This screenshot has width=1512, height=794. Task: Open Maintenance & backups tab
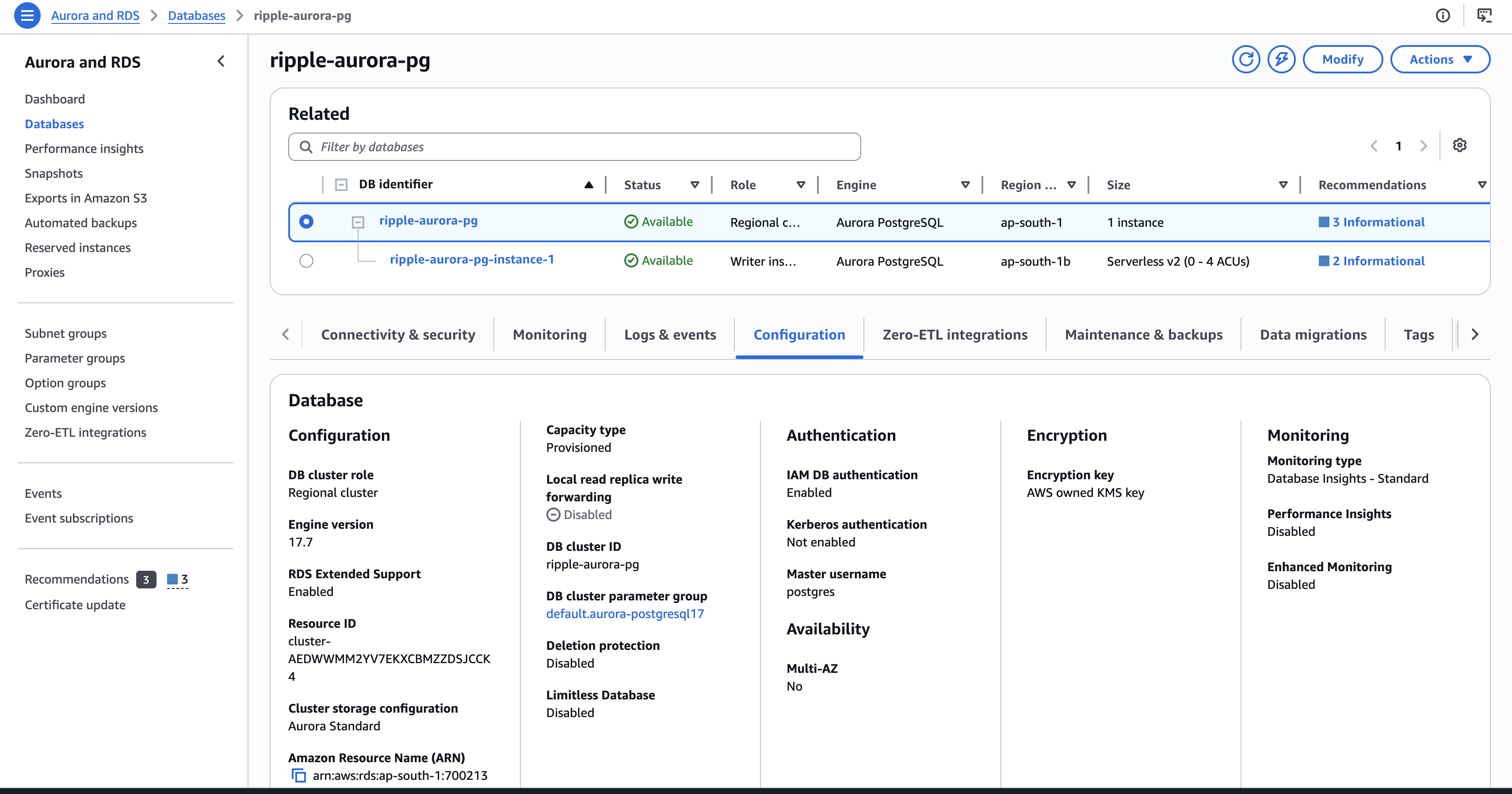tap(1143, 335)
